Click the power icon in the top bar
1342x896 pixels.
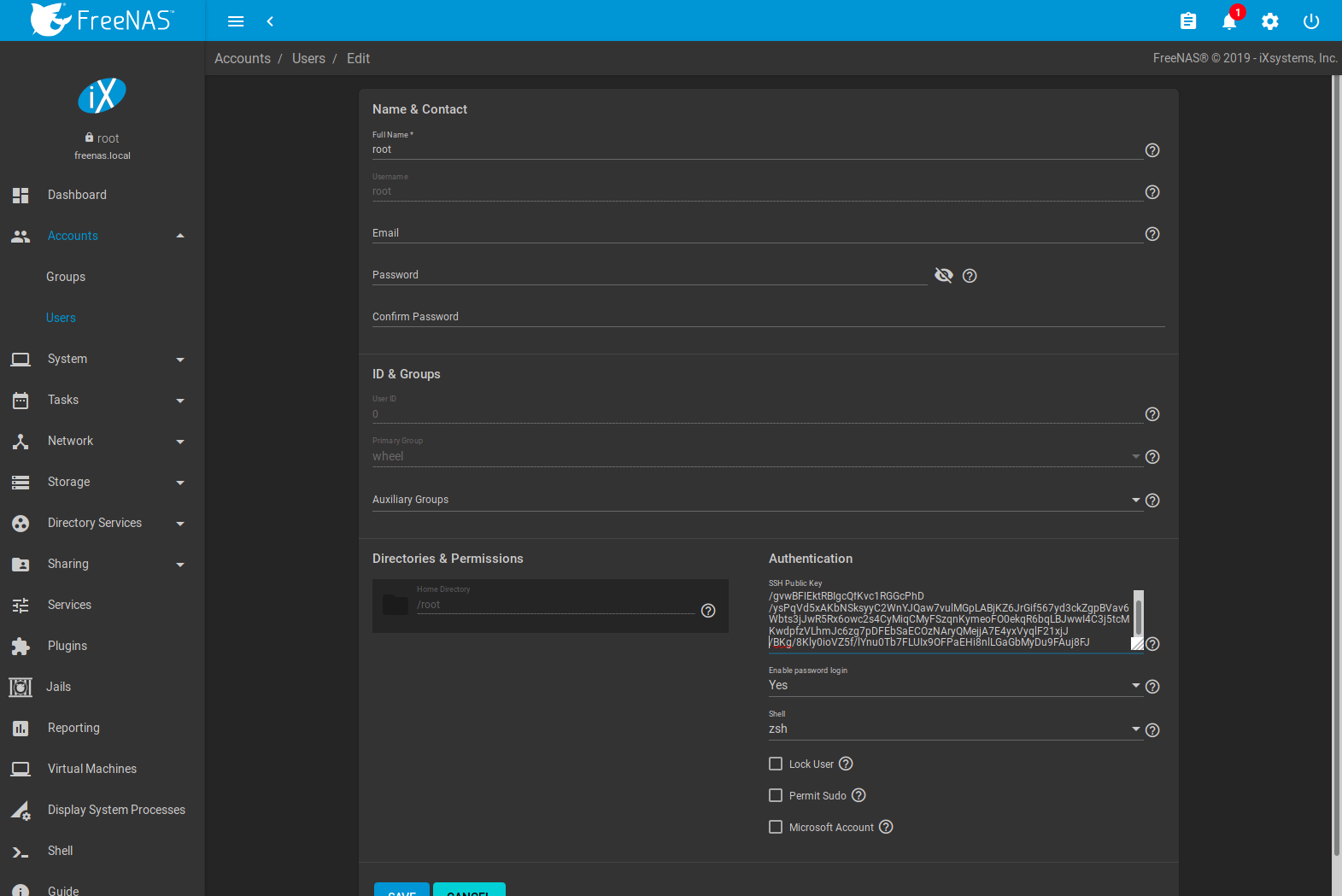pyautogui.click(x=1311, y=21)
